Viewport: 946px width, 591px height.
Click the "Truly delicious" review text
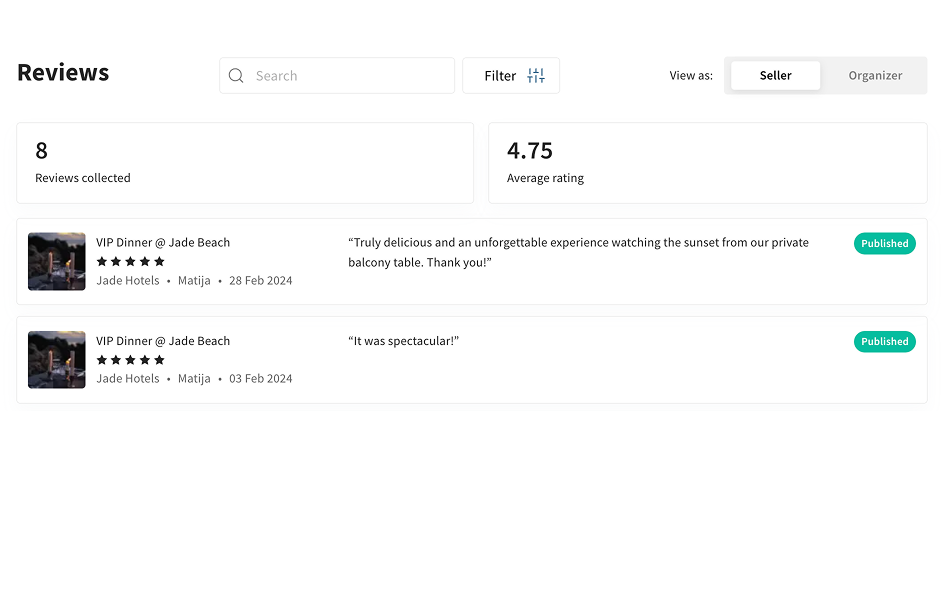pos(578,252)
